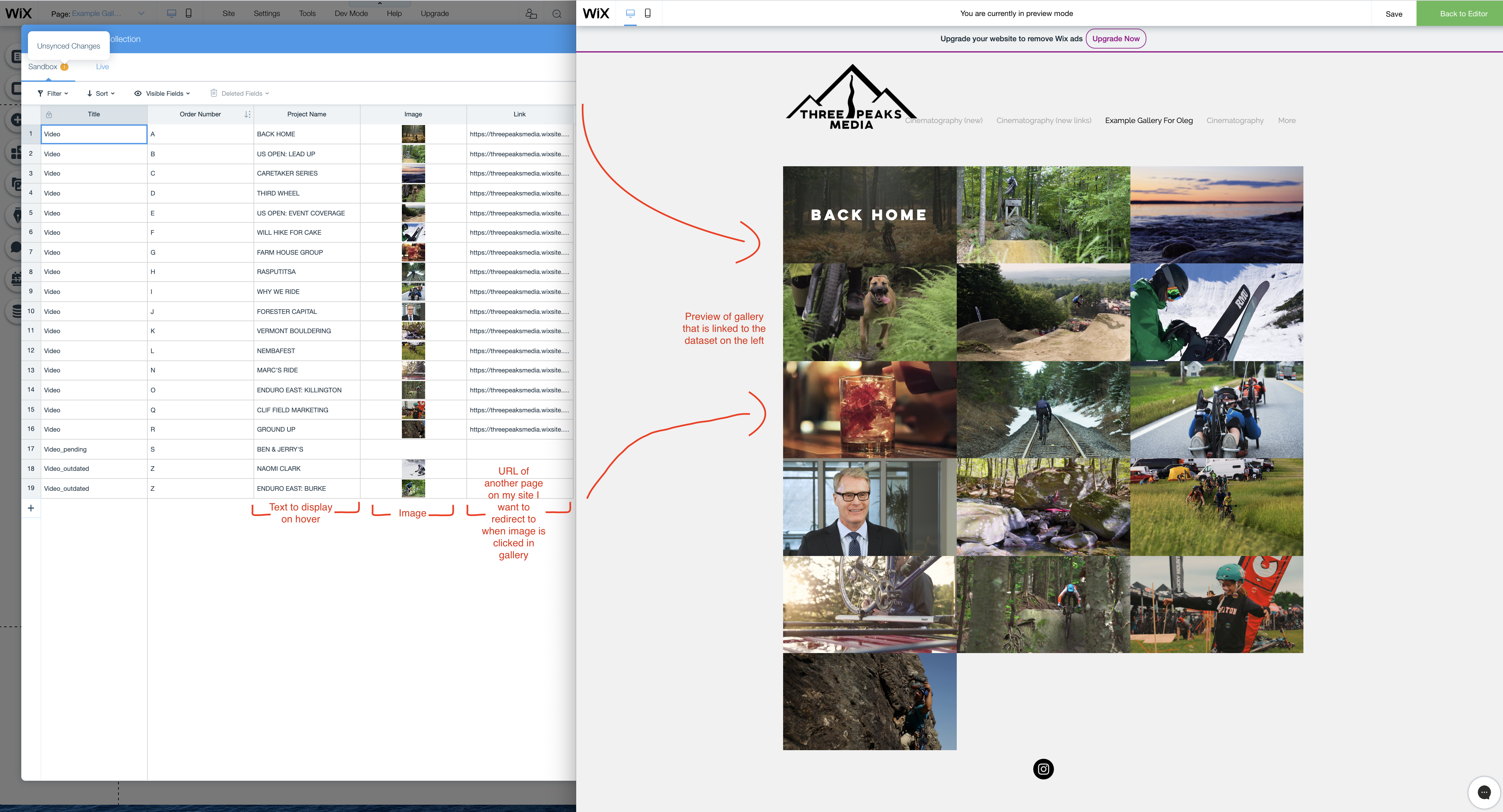
Task: Click the Back to Editor button
Action: coord(1463,13)
